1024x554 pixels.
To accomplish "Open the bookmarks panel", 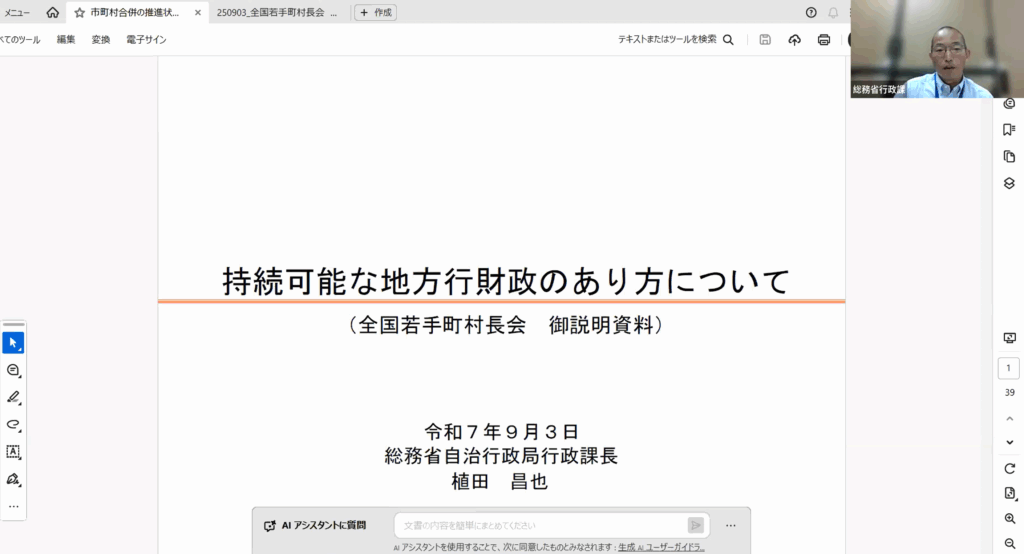I will click(x=1009, y=130).
